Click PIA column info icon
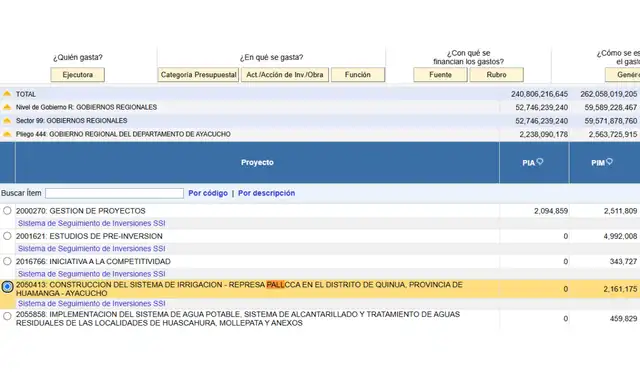 pos(540,162)
